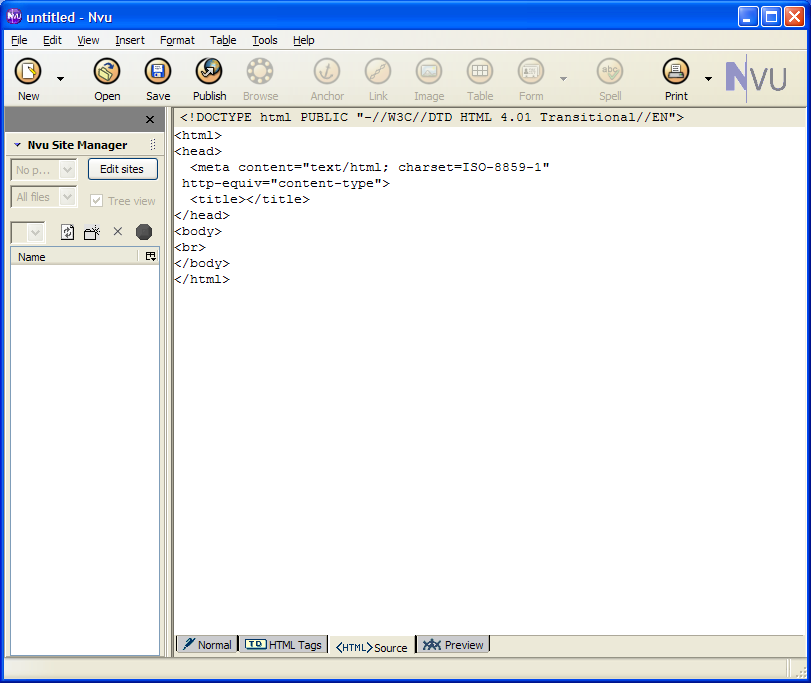Image resolution: width=811 pixels, height=683 pixels.
Task: Insert an Image using toolbar icon
Action: point(429,71)
